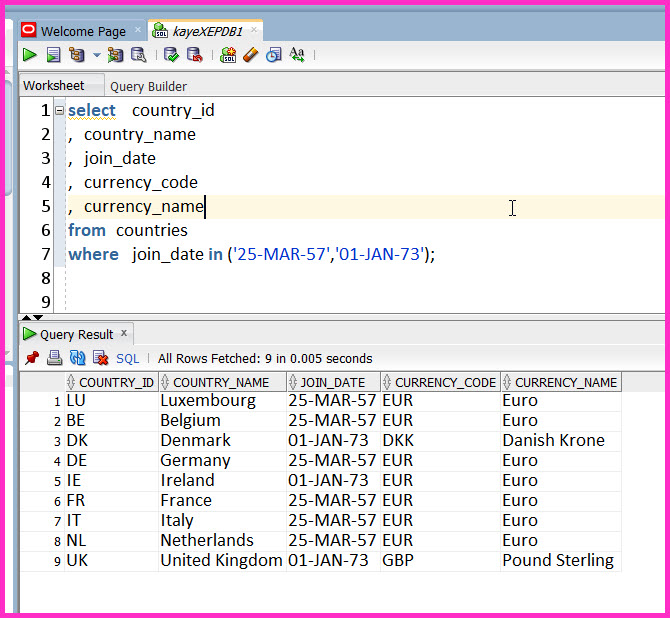670x618 pixels.
Task: Switch to the Worksheet tab
Action: click(54, 85)
